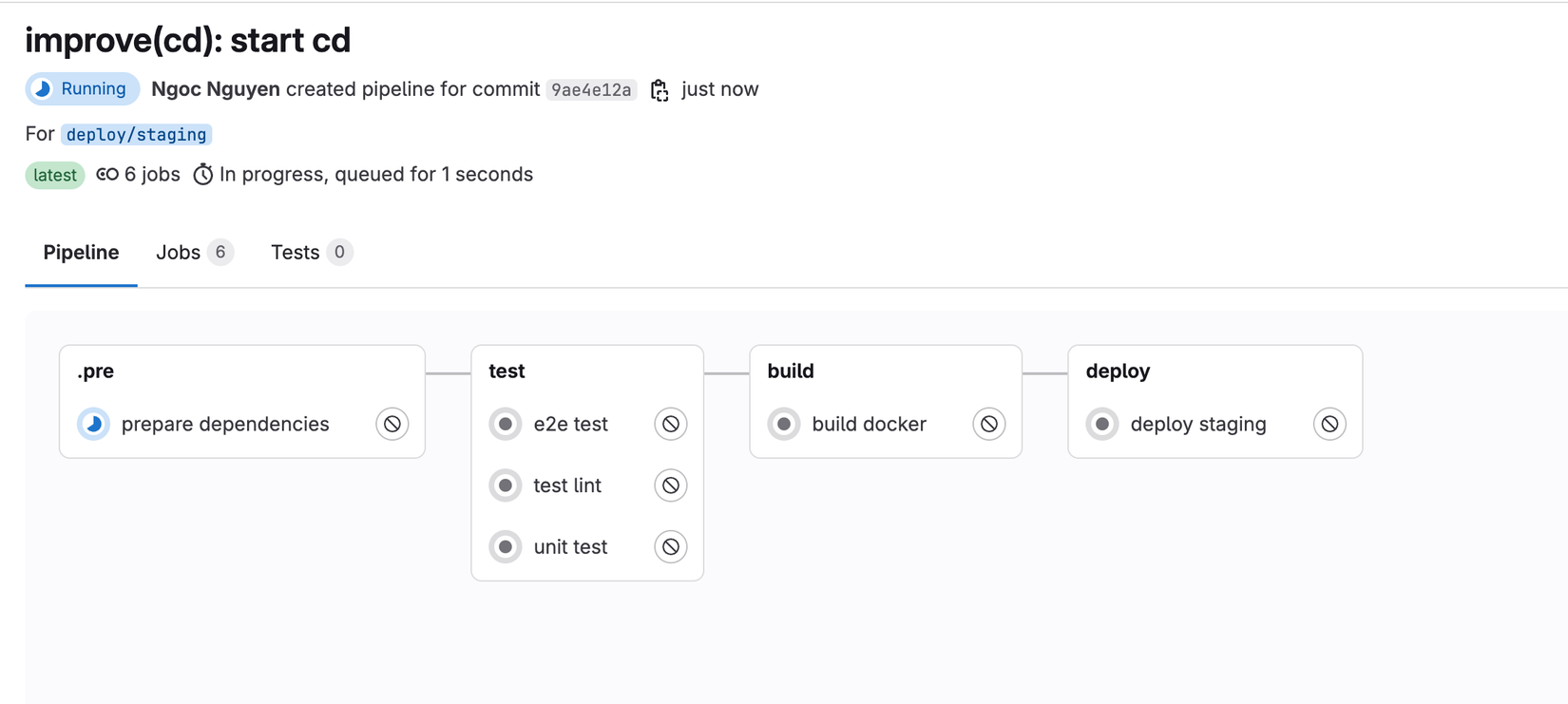Cancel the deploy staging job

click(x=1329, y=424)
